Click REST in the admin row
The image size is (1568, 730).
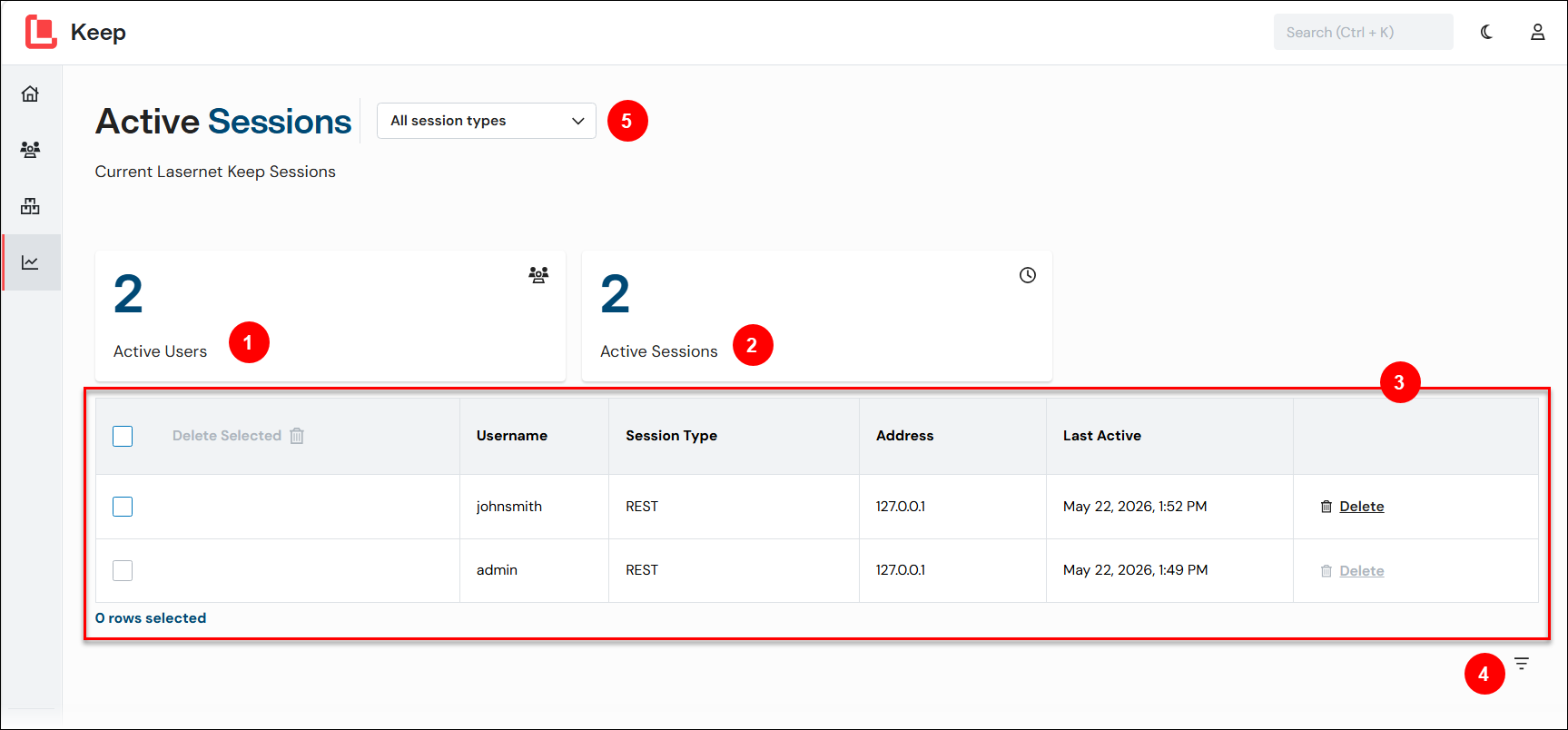tap(642, 570)
